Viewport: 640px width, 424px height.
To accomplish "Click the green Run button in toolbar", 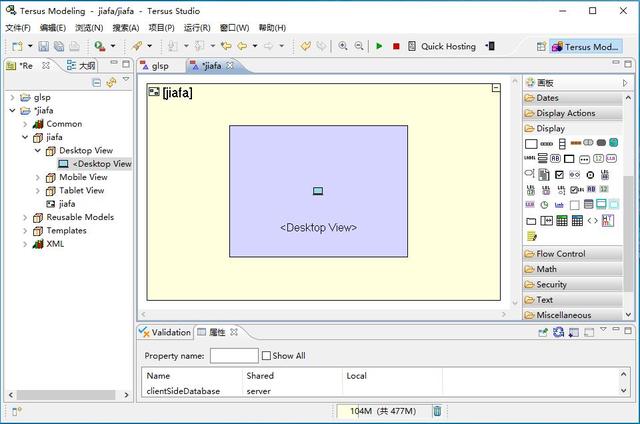I will pyautogui.click(x=379, y=46).
